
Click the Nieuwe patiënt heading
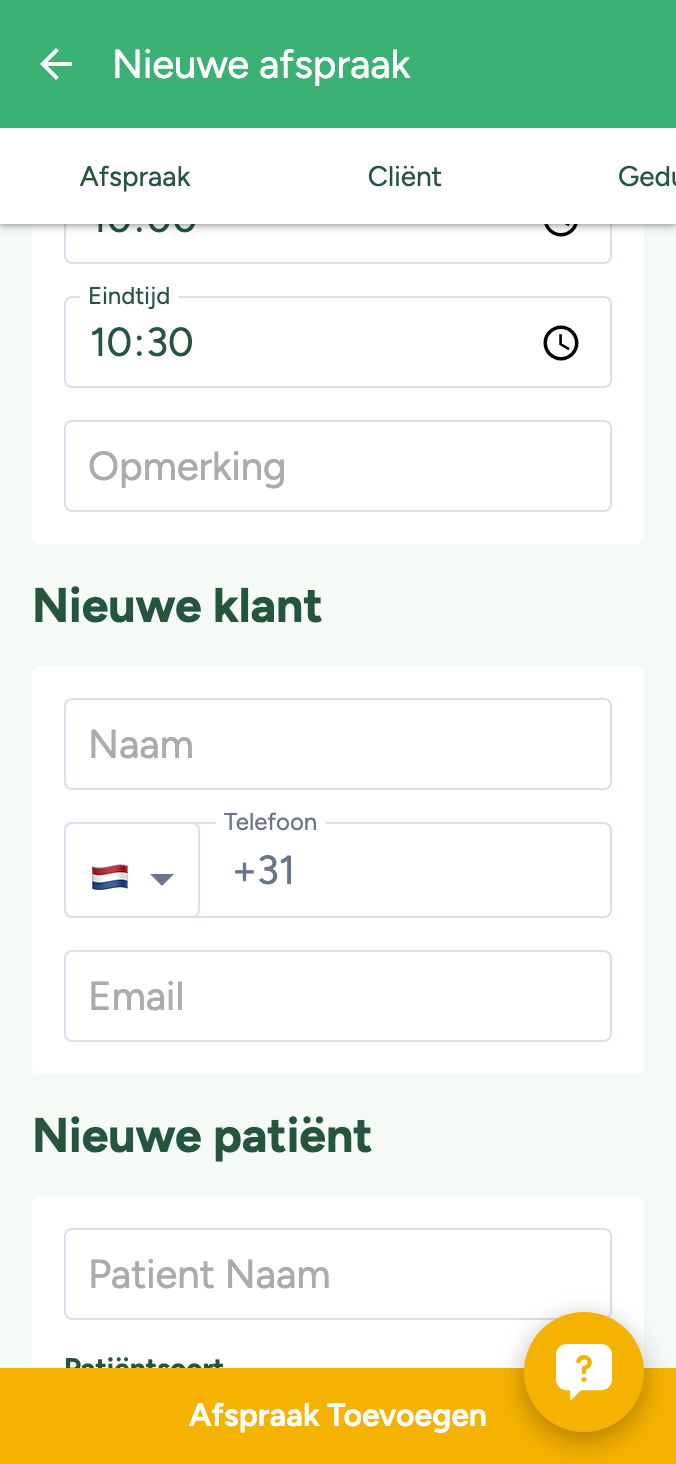pyautogui.click(x=202, y=1136)
